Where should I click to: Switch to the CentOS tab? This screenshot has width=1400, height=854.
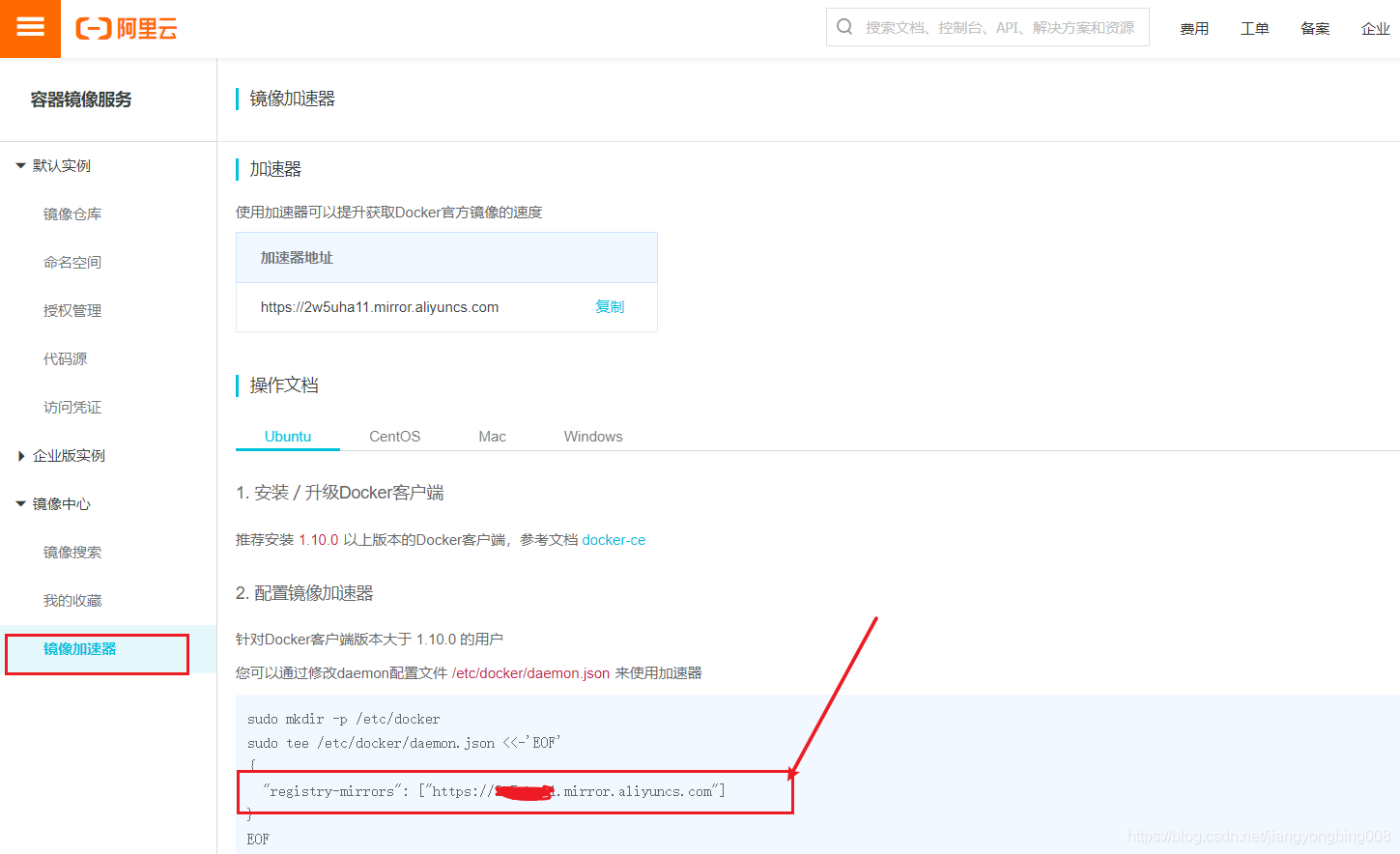point(395,437)
